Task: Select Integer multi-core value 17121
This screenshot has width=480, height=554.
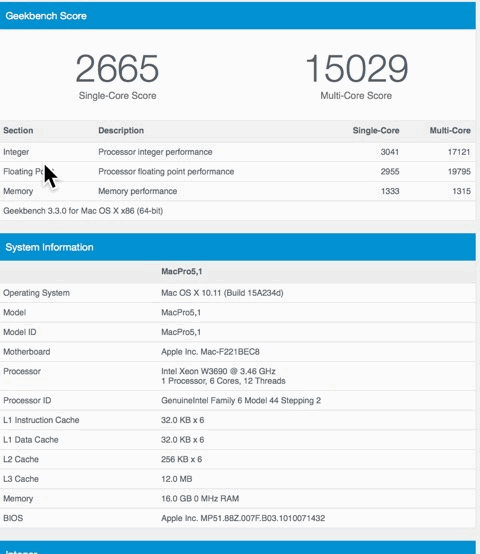Action: [x=459, y=152]
